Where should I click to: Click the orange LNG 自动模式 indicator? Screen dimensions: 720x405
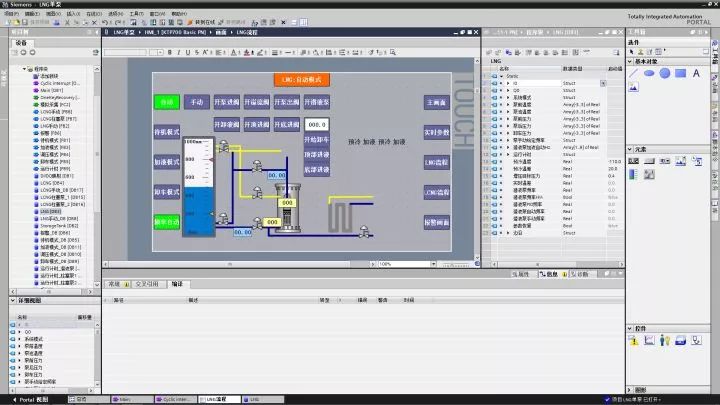pyautogui.click(x=302, y=78)
